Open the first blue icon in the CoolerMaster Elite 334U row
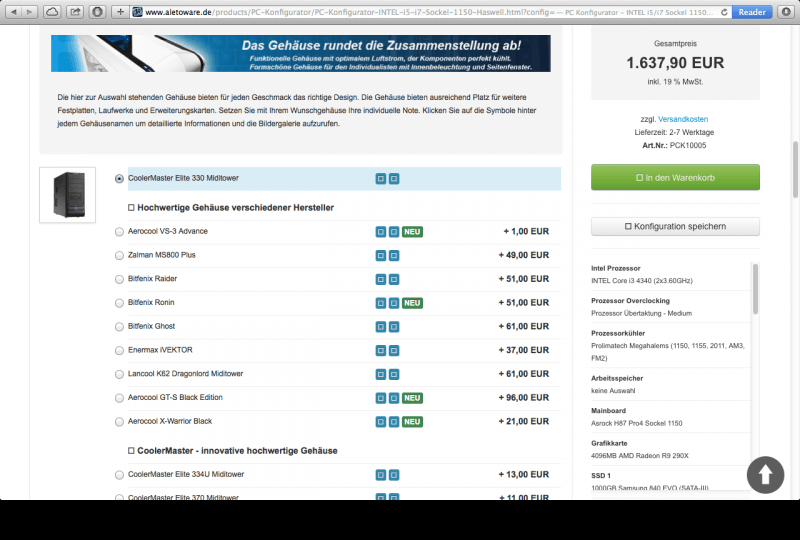The height and width of the screenshot is (540, 800). tap(381, 475)
